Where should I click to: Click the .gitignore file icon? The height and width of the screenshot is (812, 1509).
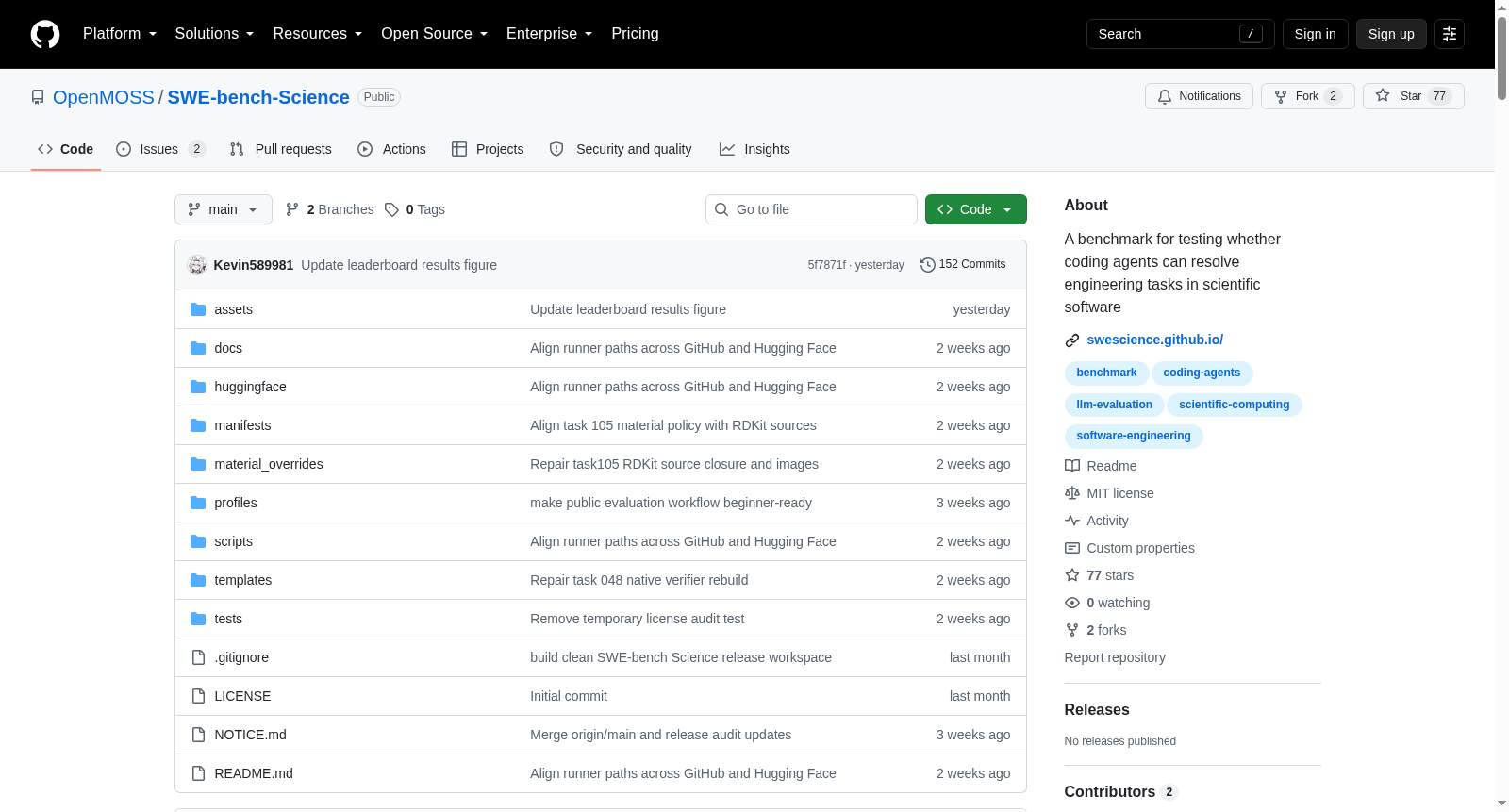point(198,657)
